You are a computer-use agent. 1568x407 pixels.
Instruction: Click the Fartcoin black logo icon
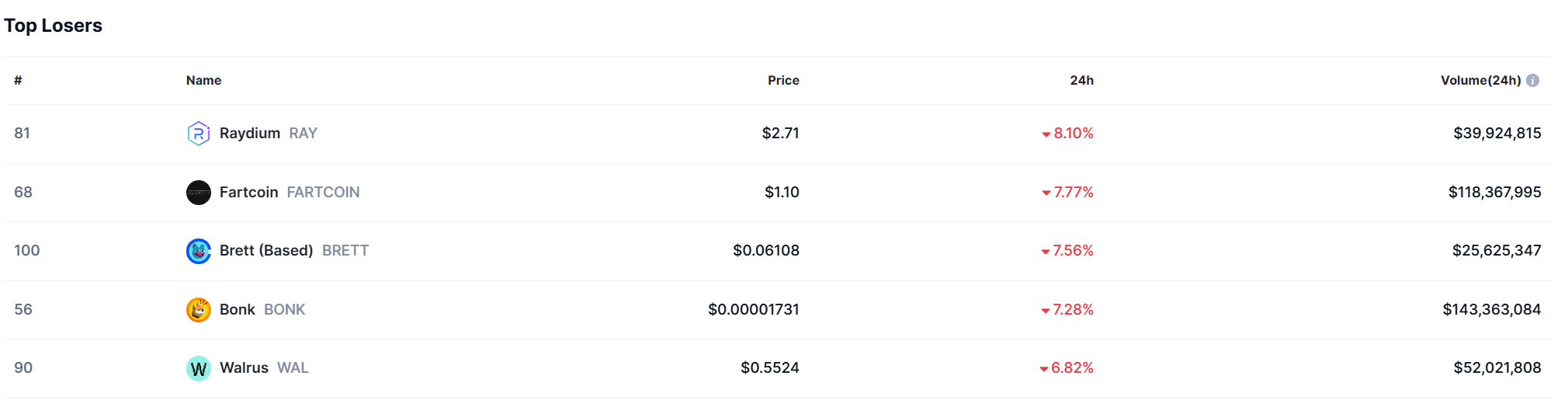(x=199, y=193)
